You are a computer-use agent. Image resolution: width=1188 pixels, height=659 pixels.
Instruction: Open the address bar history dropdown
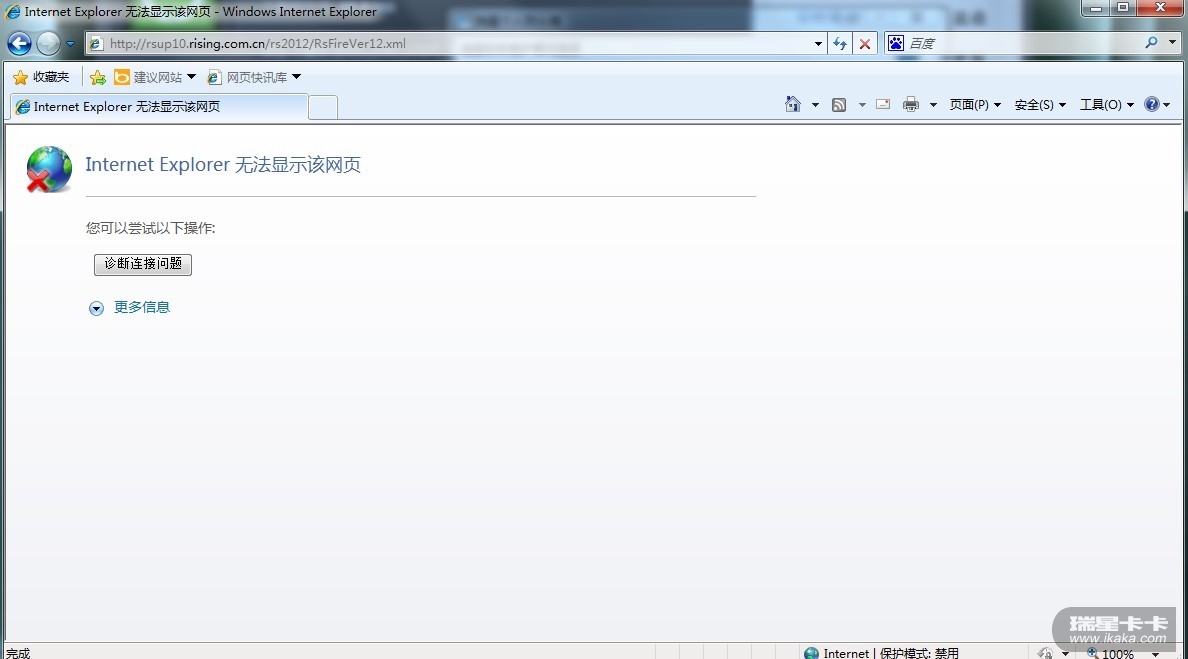click(818, 44)
